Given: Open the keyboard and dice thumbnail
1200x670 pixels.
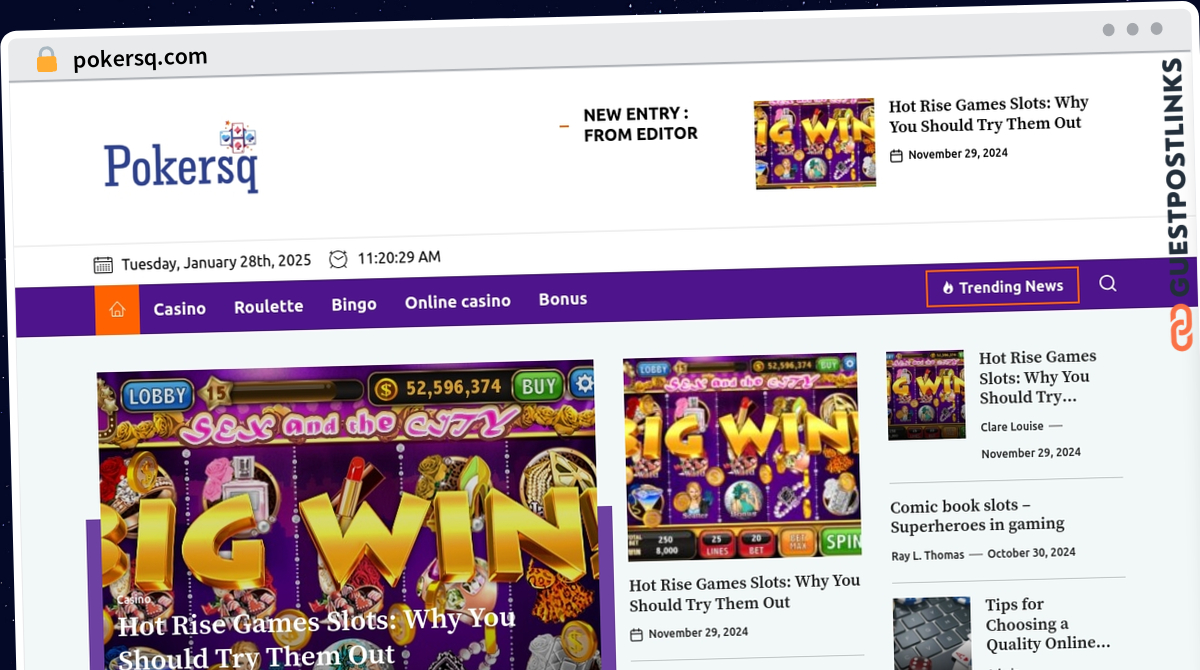Looking at the screenshot, I should coord(931,634).
